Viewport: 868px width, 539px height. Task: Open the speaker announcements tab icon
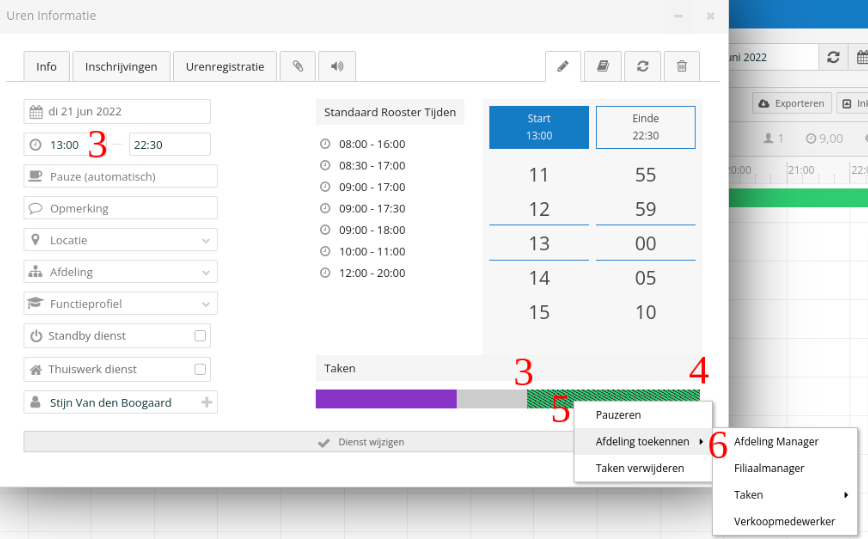337,67
